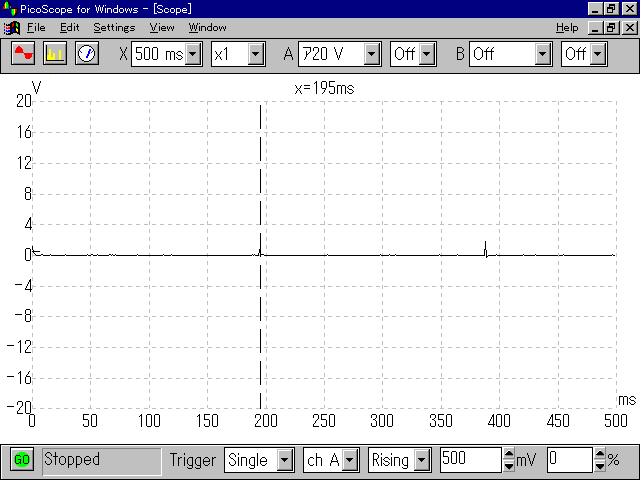Click the dashed vertical cursor at 195ms
Screen dimensions: 640x480
pyautogui.click(x=260, y=255)
